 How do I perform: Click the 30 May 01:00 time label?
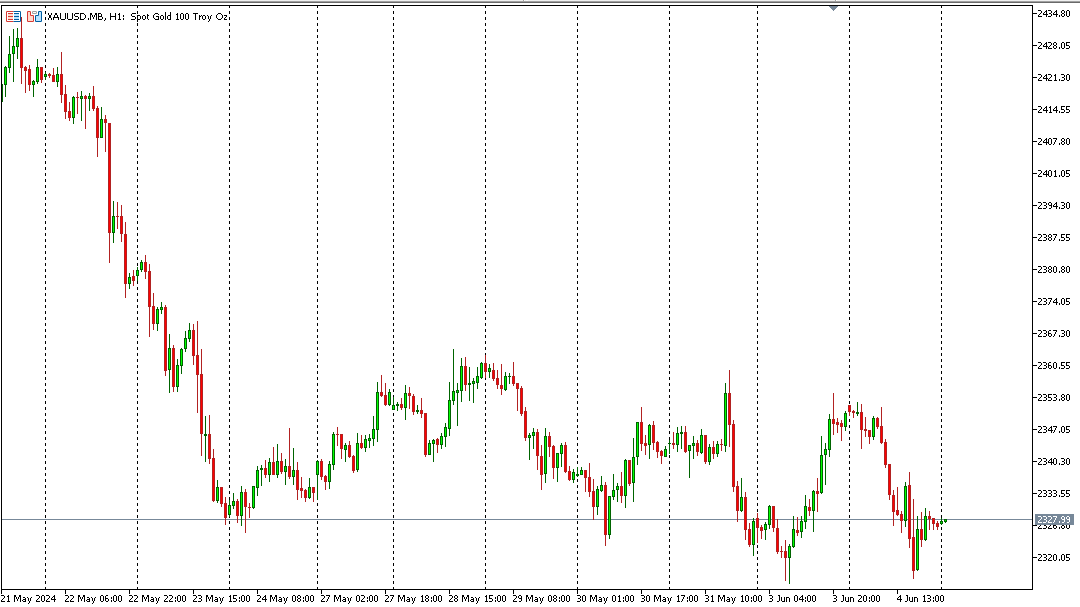pos(604,598)
